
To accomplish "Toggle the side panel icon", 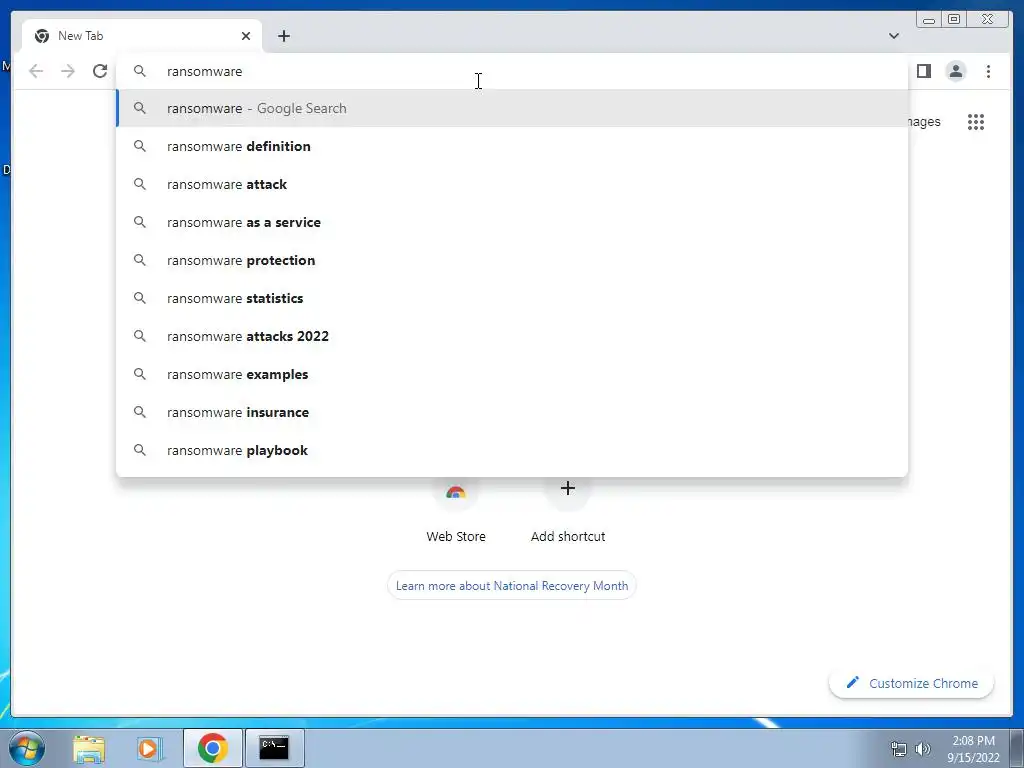I will 923,71.
